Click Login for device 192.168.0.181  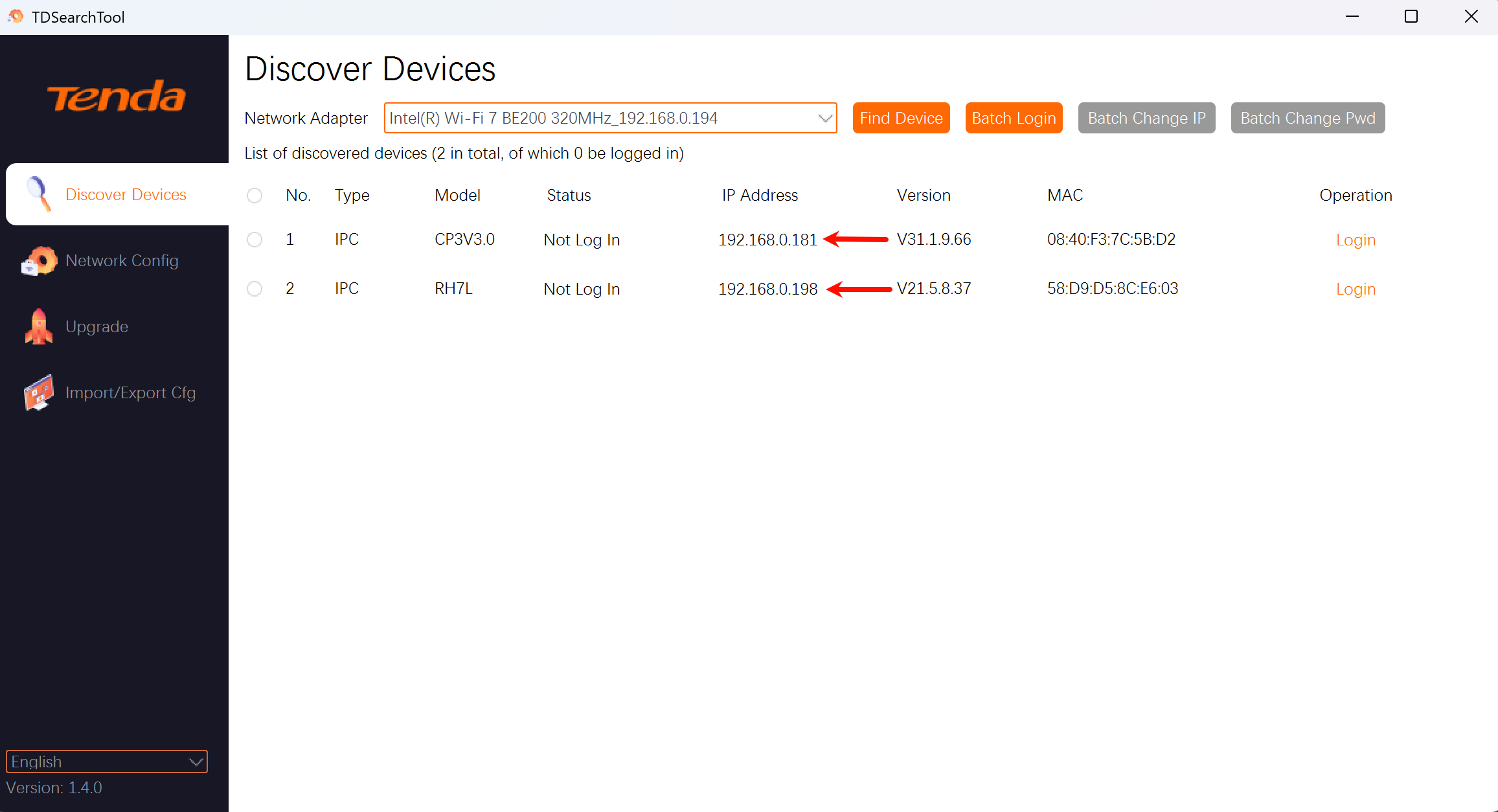[x=1356, y=240]
